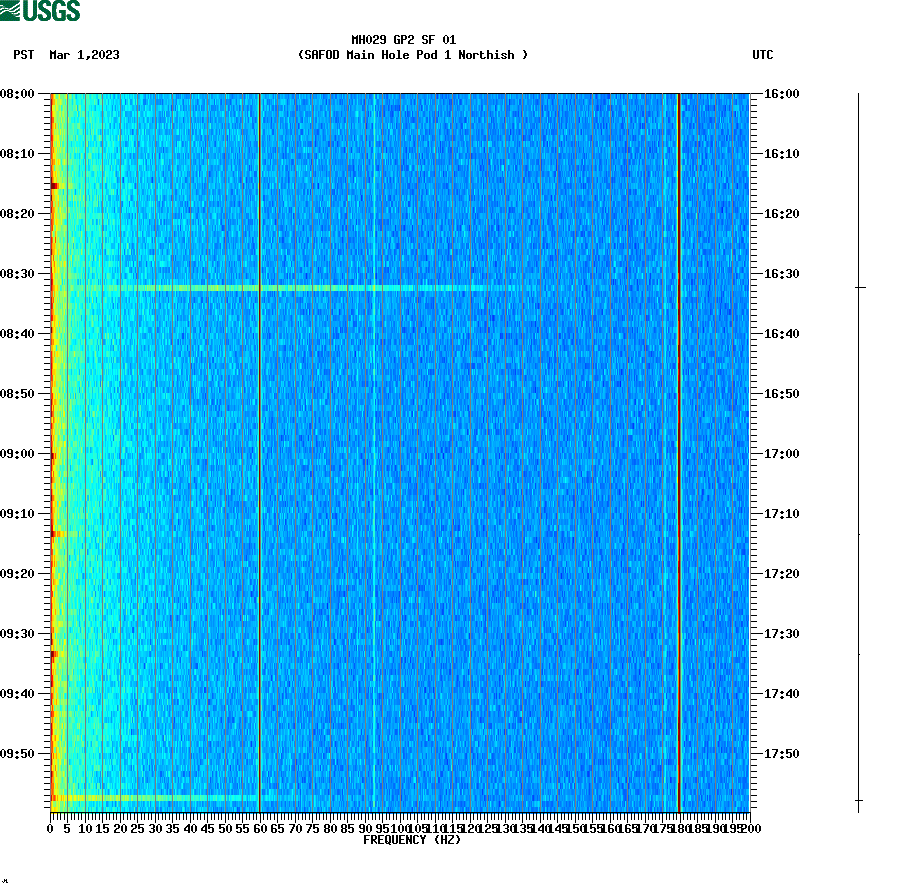Image resolution: width=902 pixels, height=892 pixels.
Task: Click the yellow horizontal streak near 08:32
Action: [200, 287]
